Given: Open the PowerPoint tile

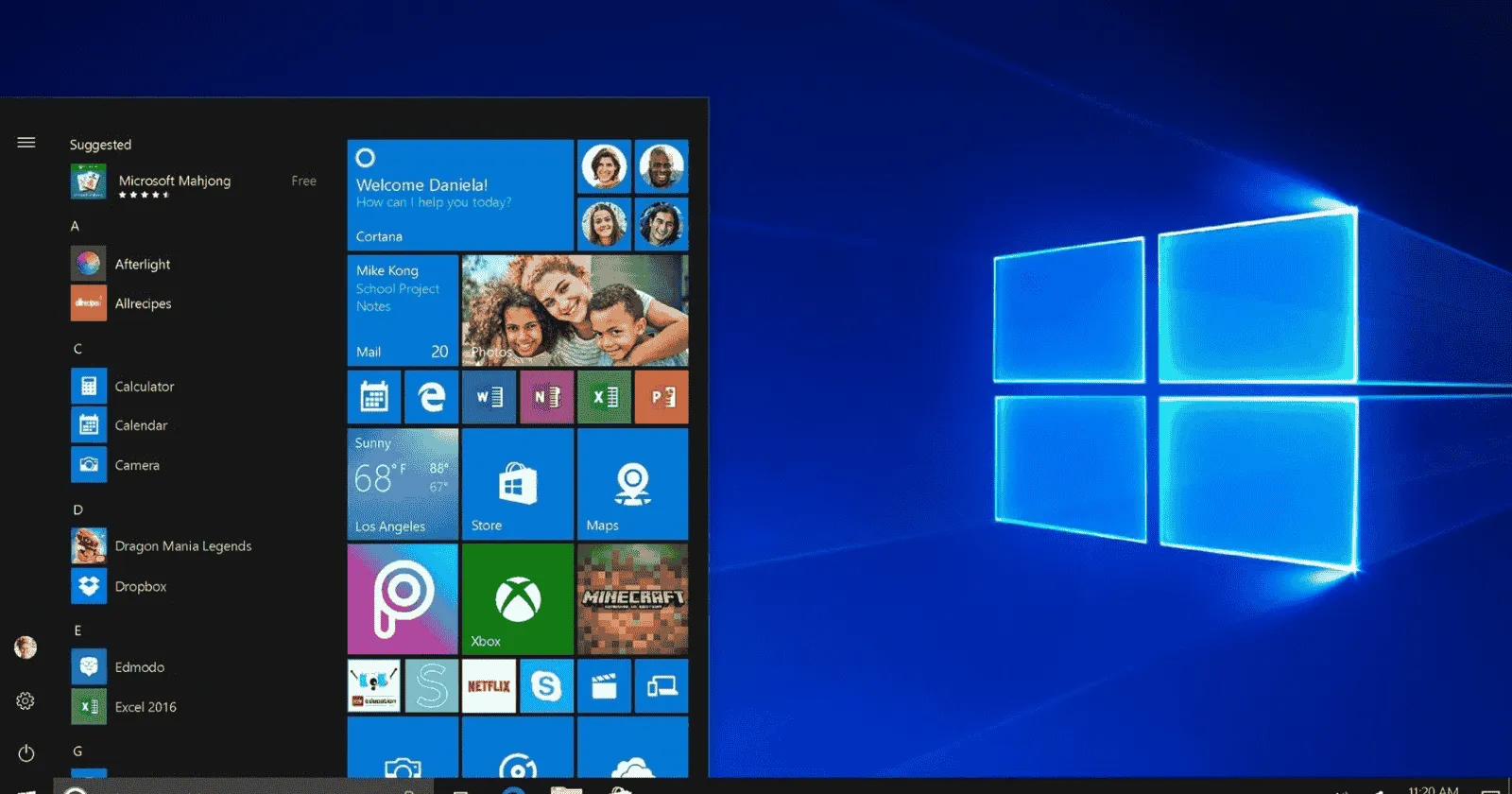Looking at the screenshot, I should (661, 397).
